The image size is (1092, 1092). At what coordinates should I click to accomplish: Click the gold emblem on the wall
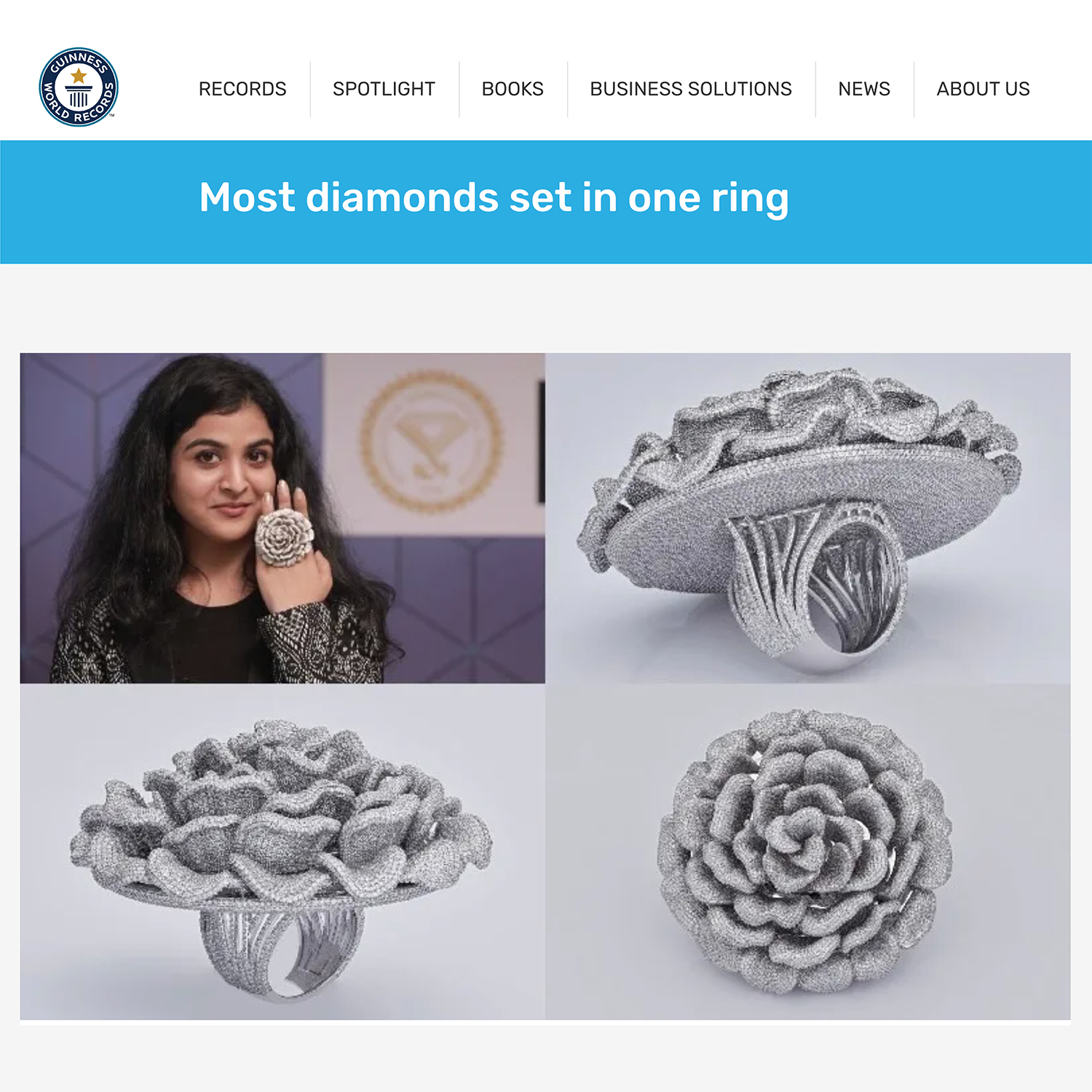(x=431, y=441)
